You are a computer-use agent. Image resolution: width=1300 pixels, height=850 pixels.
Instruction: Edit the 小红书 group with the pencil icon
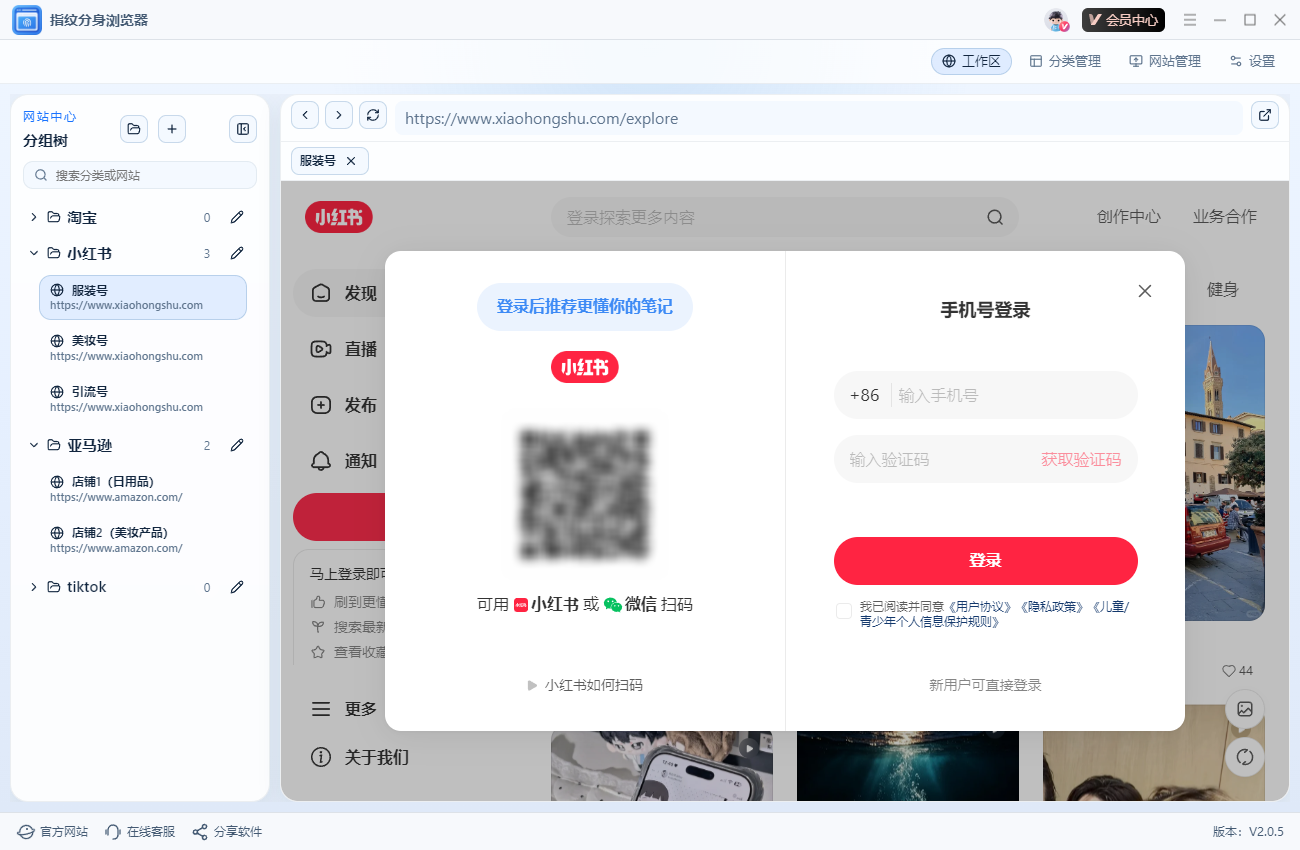tap(237, 253)
